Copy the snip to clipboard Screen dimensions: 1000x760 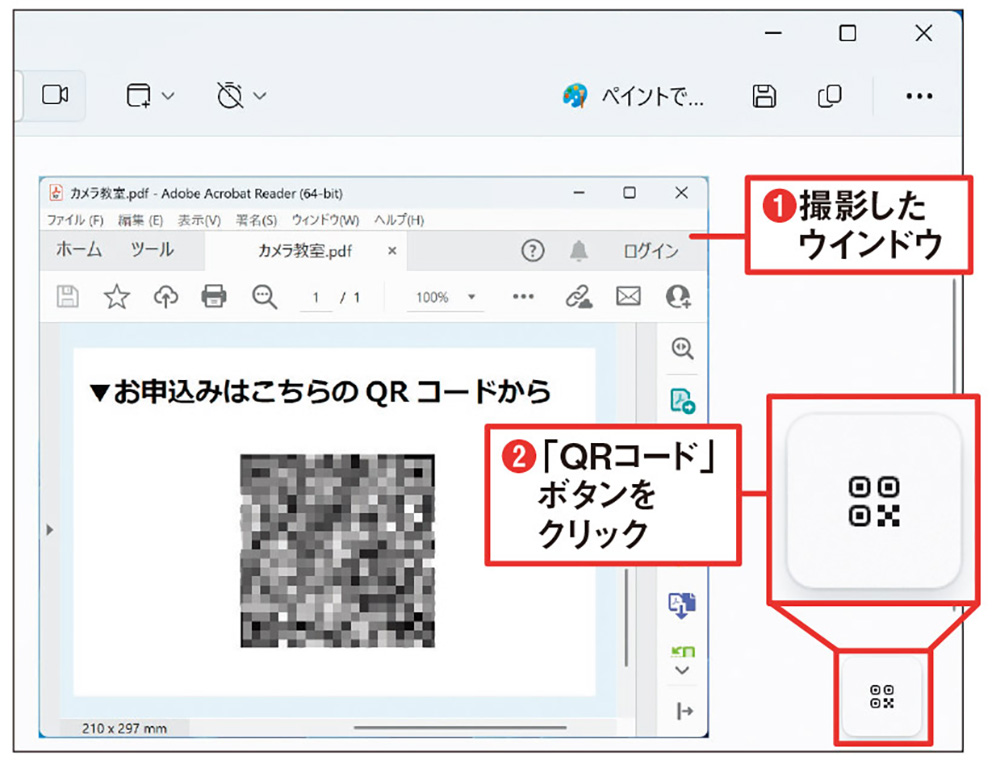(x=829, y=96)
